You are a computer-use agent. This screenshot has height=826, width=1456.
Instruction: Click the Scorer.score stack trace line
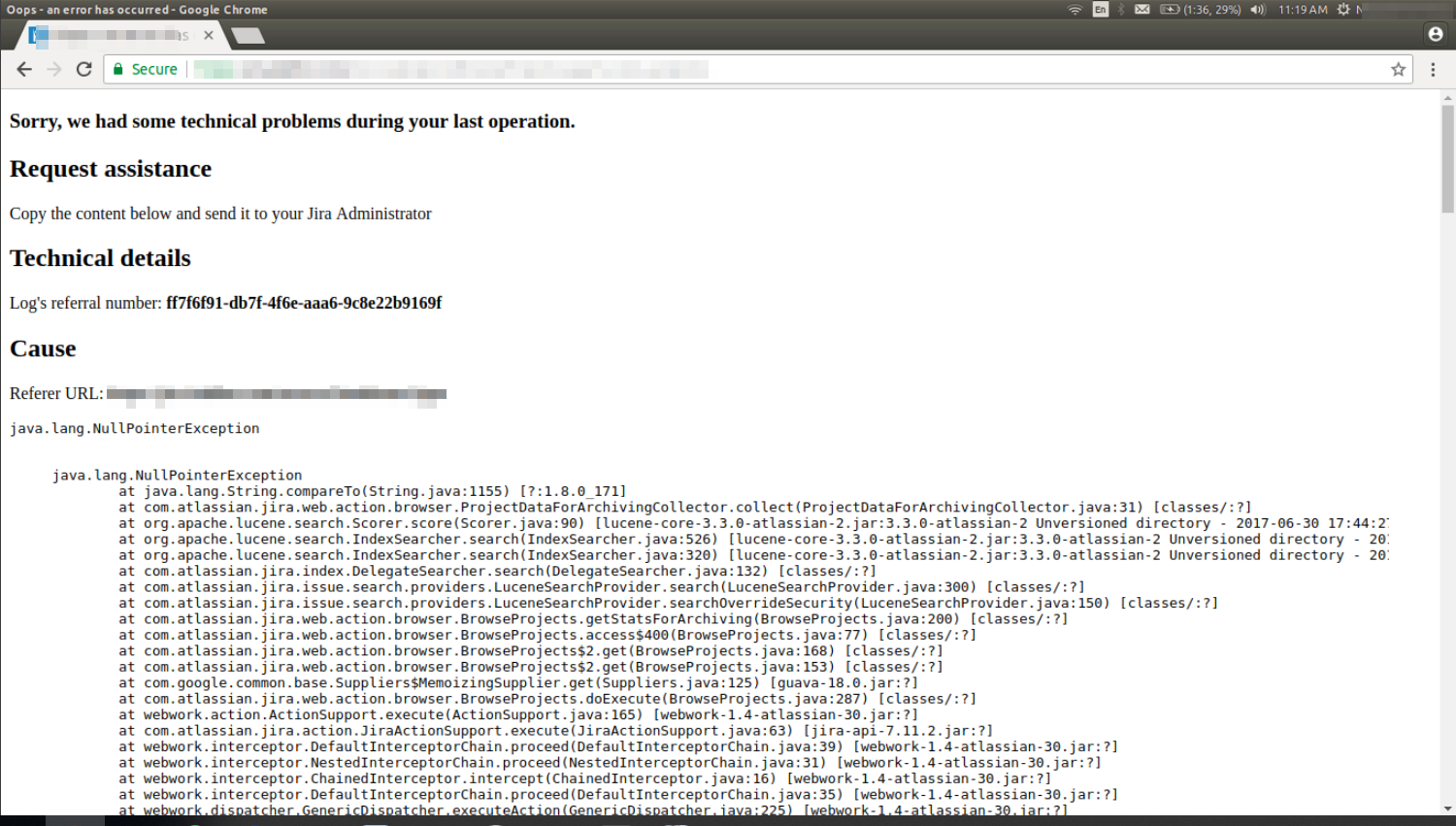pyautogui.click(x=754, y=523)
